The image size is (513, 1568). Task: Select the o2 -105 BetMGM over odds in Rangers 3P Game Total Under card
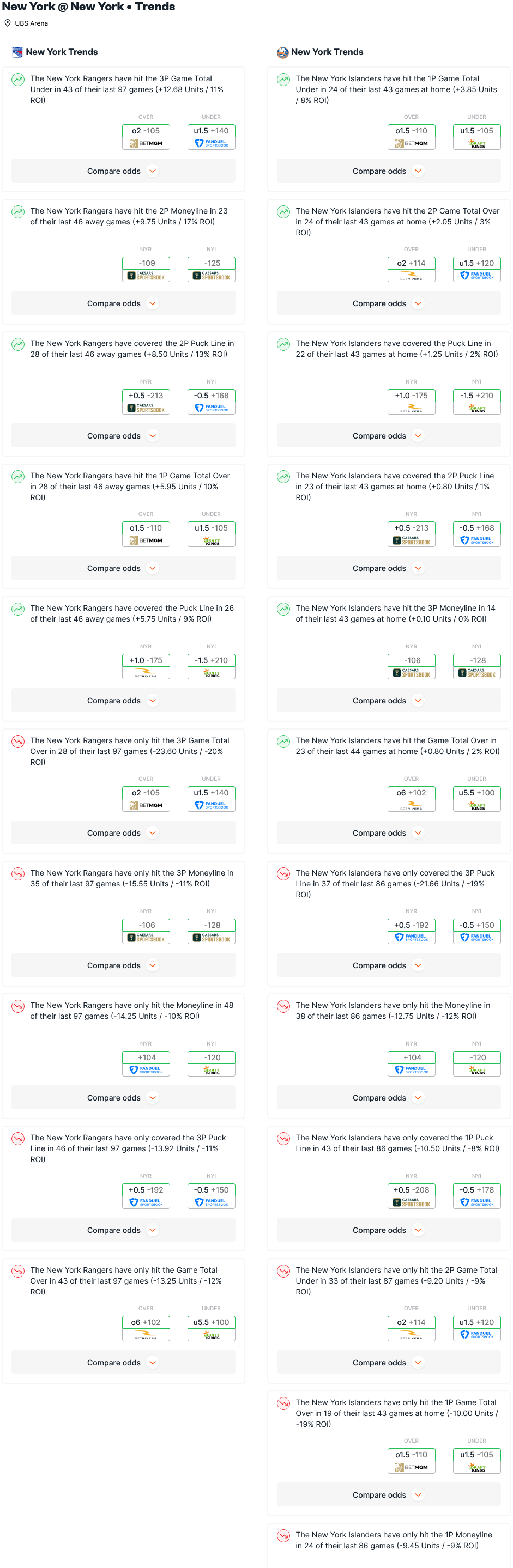[x=146, y=136]
